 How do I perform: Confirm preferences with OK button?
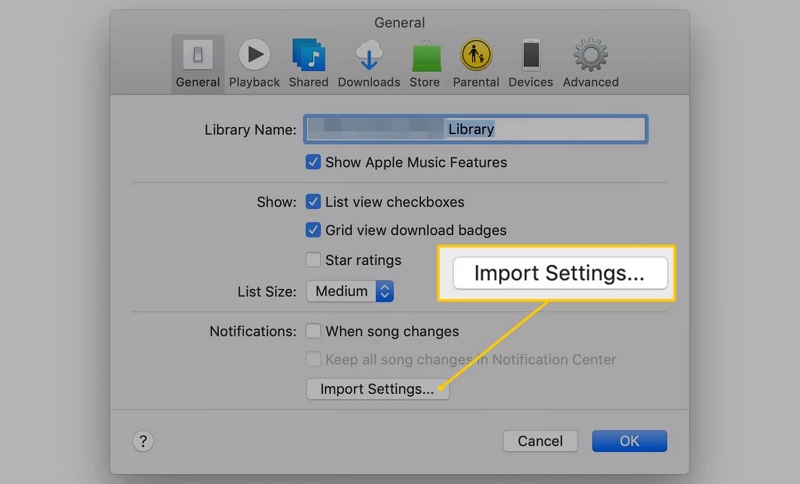629,441
